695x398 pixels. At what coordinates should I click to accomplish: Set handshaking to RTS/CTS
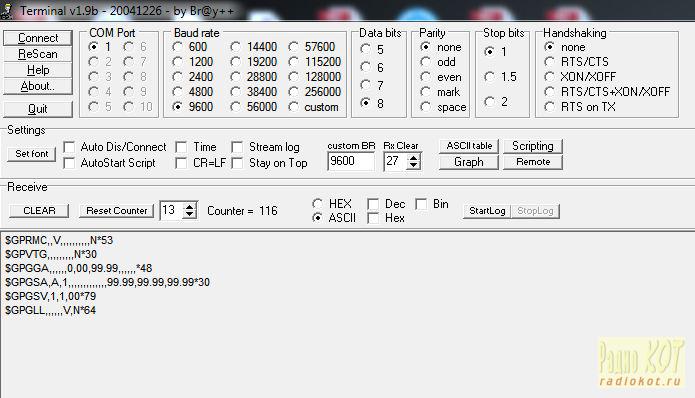550,62
